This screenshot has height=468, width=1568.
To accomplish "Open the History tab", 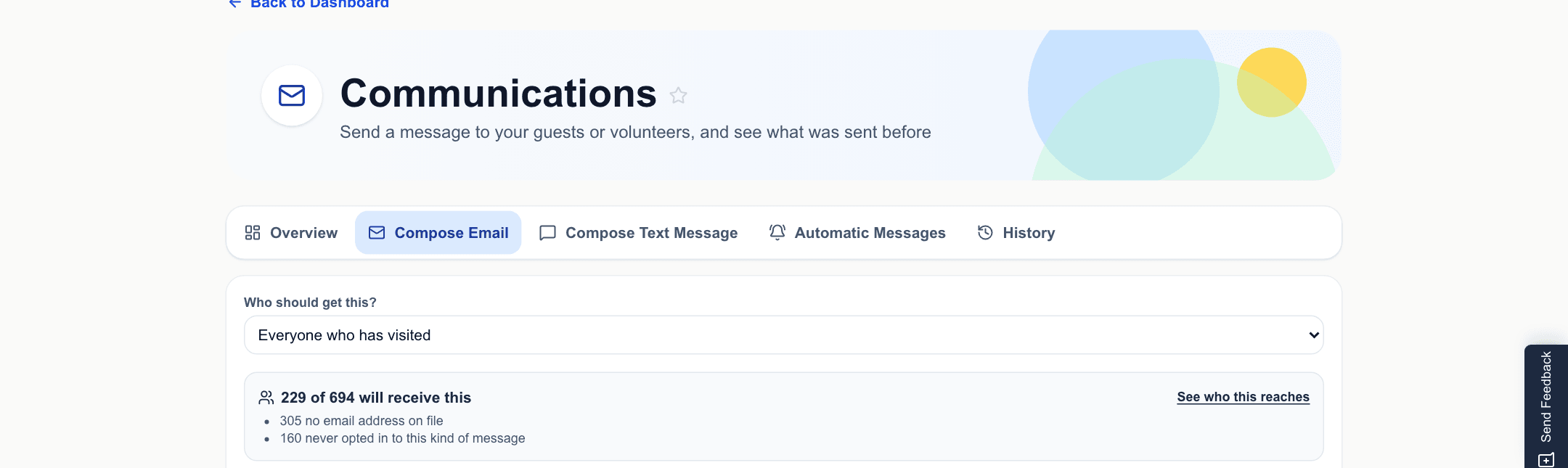I will pos(1016,233).
